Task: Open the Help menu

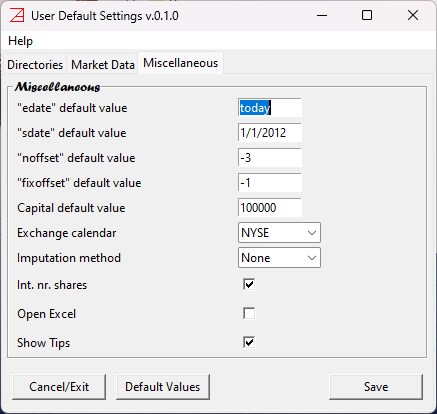Action: tap(20, 41)
